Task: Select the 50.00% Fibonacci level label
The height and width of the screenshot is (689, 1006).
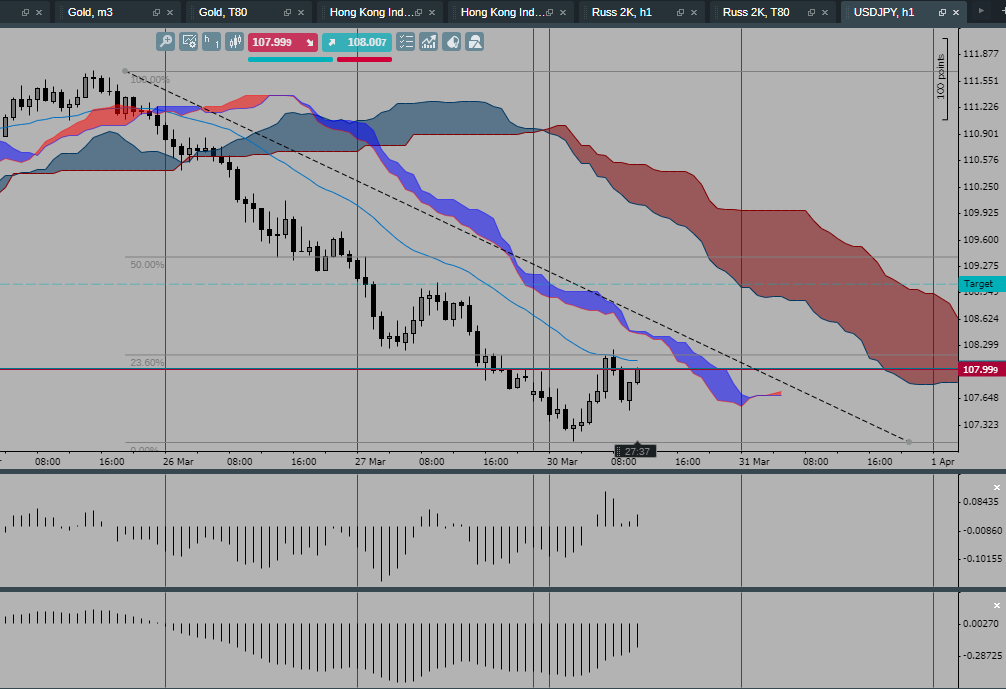Action: click(147, 264)
